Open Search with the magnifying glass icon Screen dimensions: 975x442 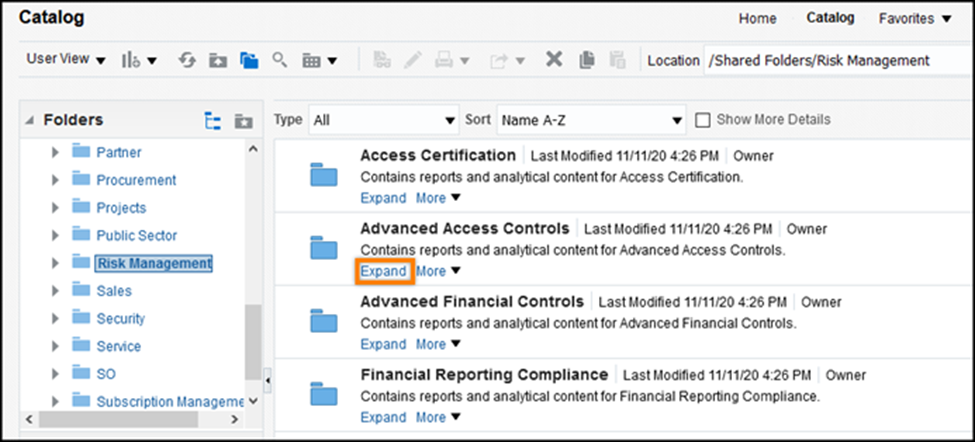[280, 60]
